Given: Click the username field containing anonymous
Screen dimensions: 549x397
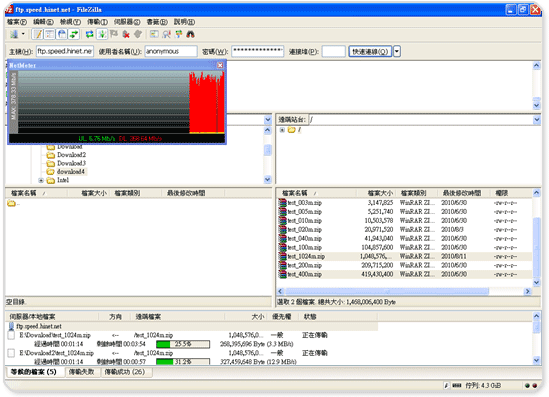Looking at the screenshot, I should [x=171, y=51].
